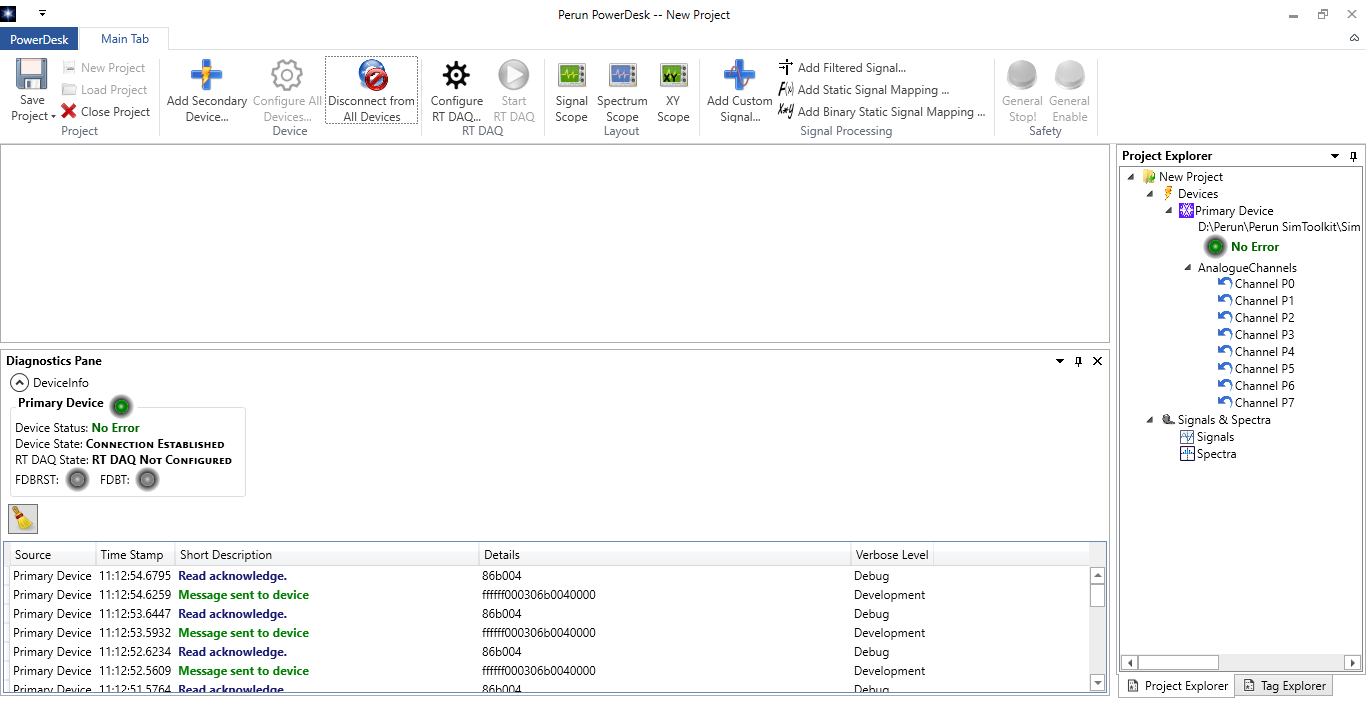Click Close Project button
The width and height of the screenshot is (1366, 728).
click(x=106, y=112)
